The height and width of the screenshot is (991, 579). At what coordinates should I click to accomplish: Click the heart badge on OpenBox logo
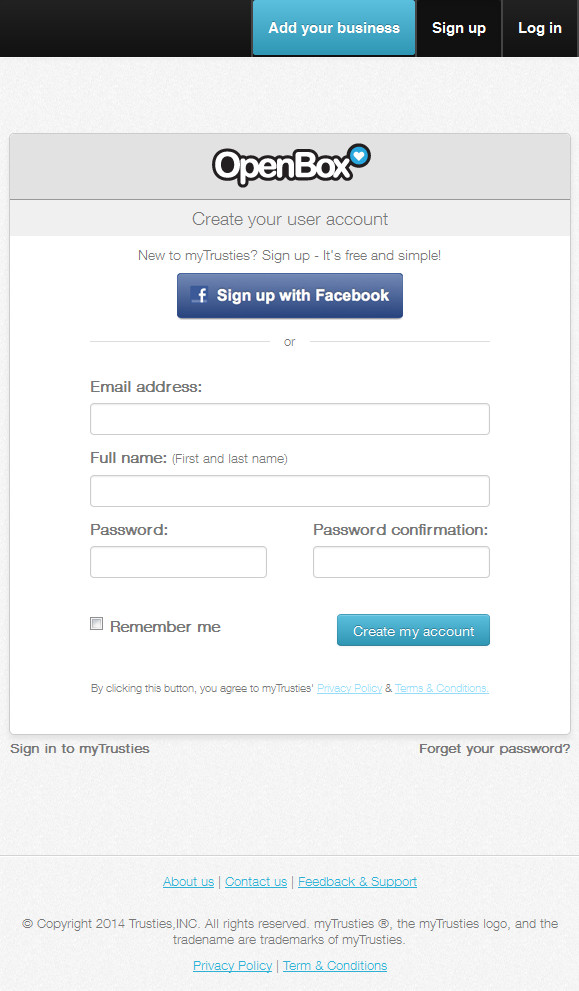(360, 155)
